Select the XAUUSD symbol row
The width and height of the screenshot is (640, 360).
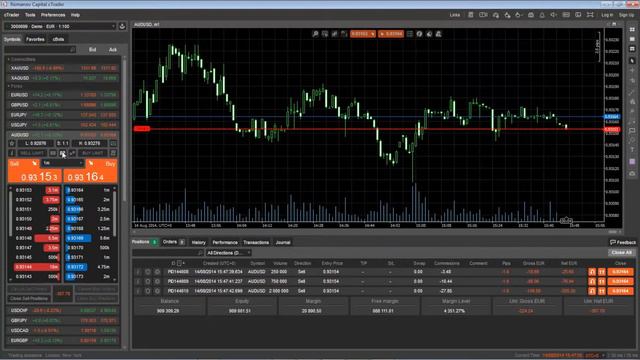(x=63, y=68)
